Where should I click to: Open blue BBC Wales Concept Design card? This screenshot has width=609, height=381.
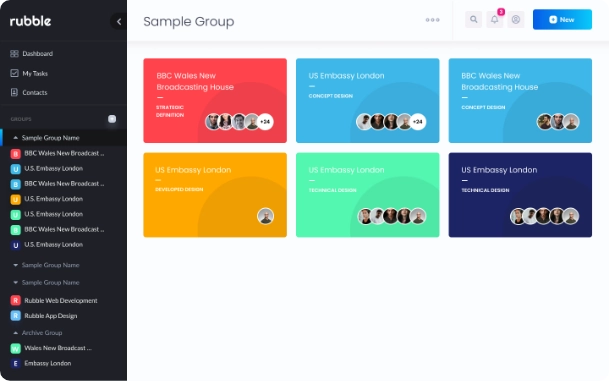520,101
